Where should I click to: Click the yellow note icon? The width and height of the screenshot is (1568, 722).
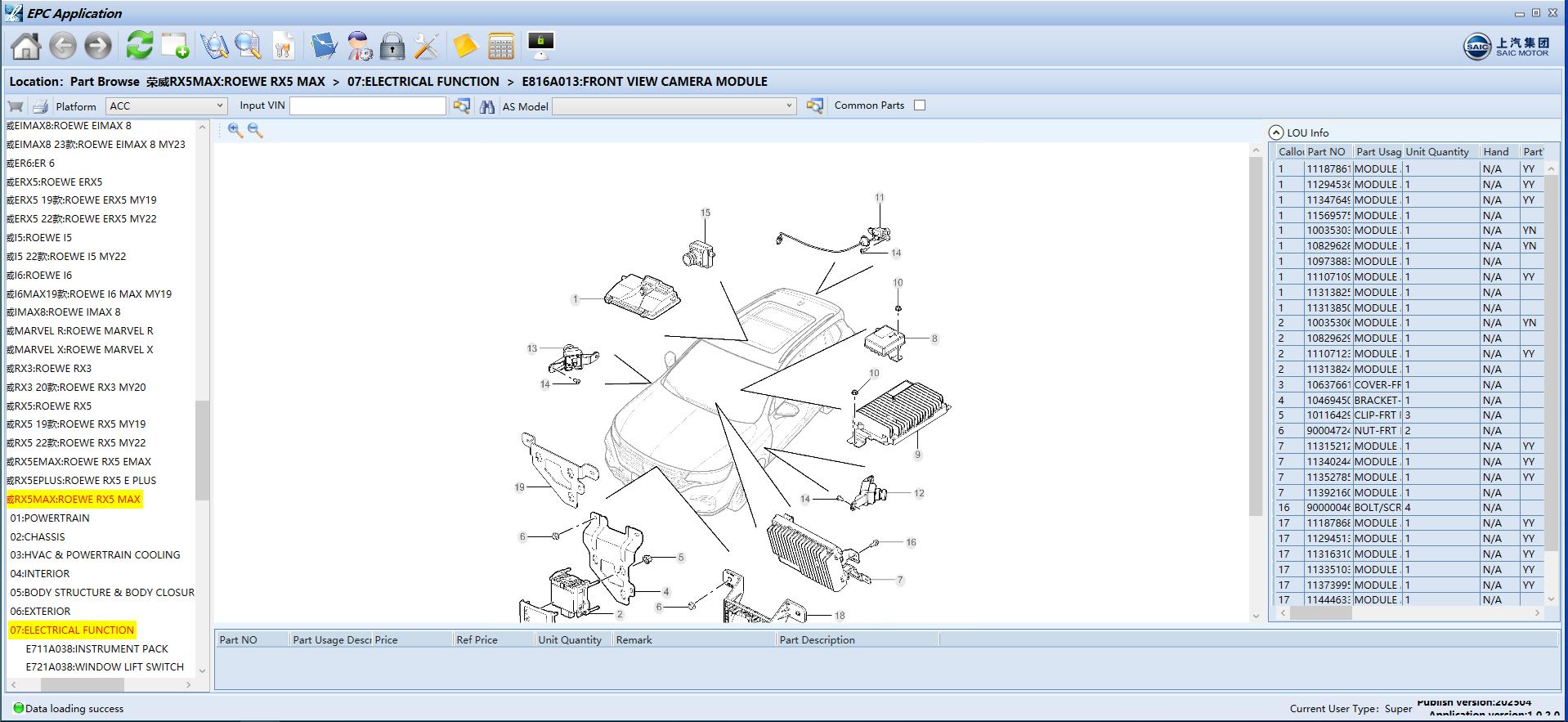[465, 46]
